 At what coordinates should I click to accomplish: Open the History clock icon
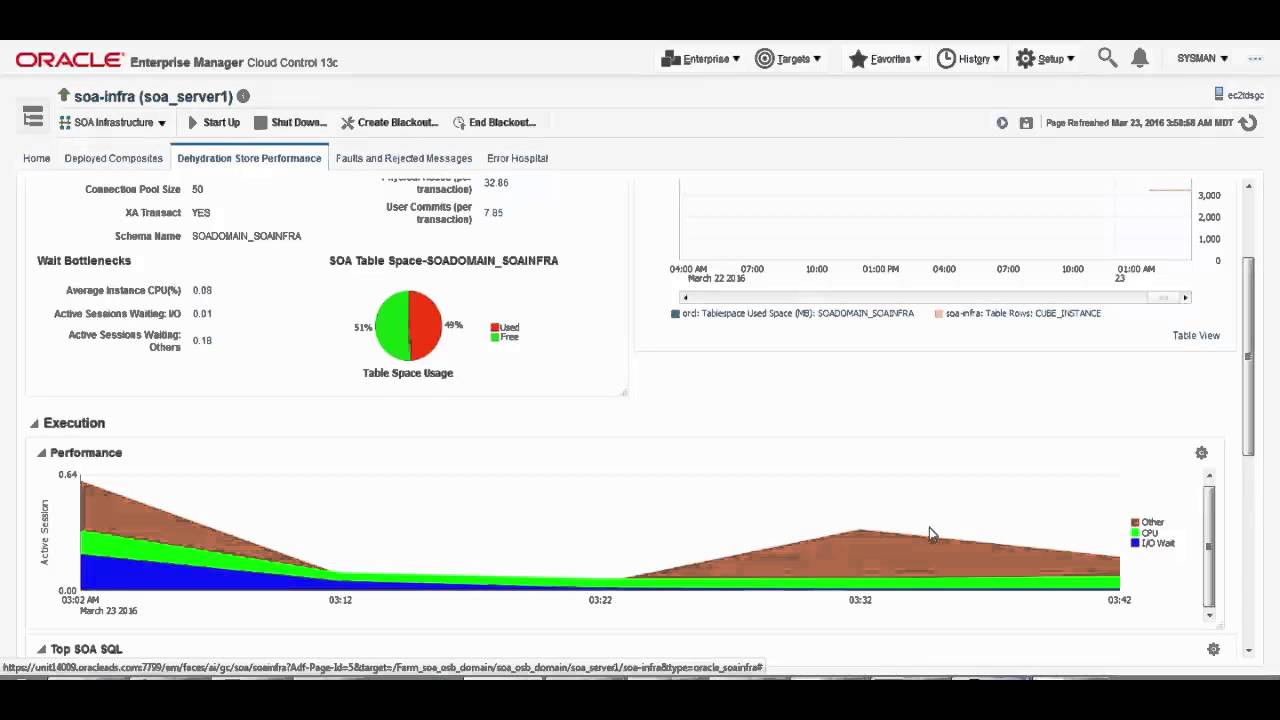[946, 59]
